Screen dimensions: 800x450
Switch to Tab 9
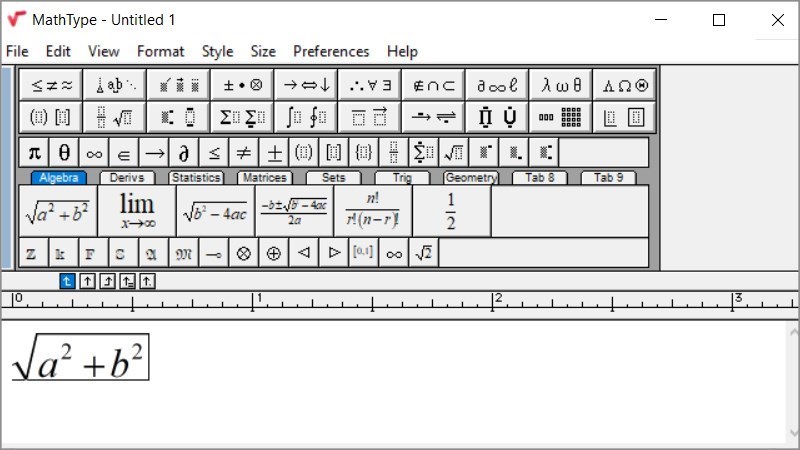[608, 178]
